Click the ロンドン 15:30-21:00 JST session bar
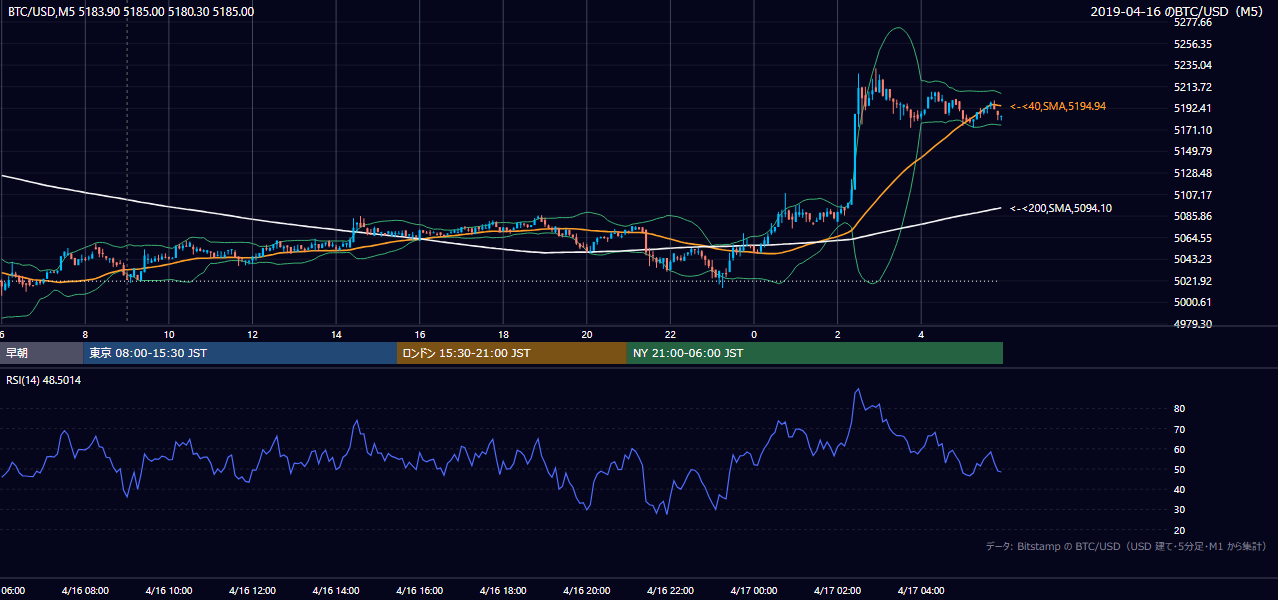Screen dimensions: 1278x600 512,353
